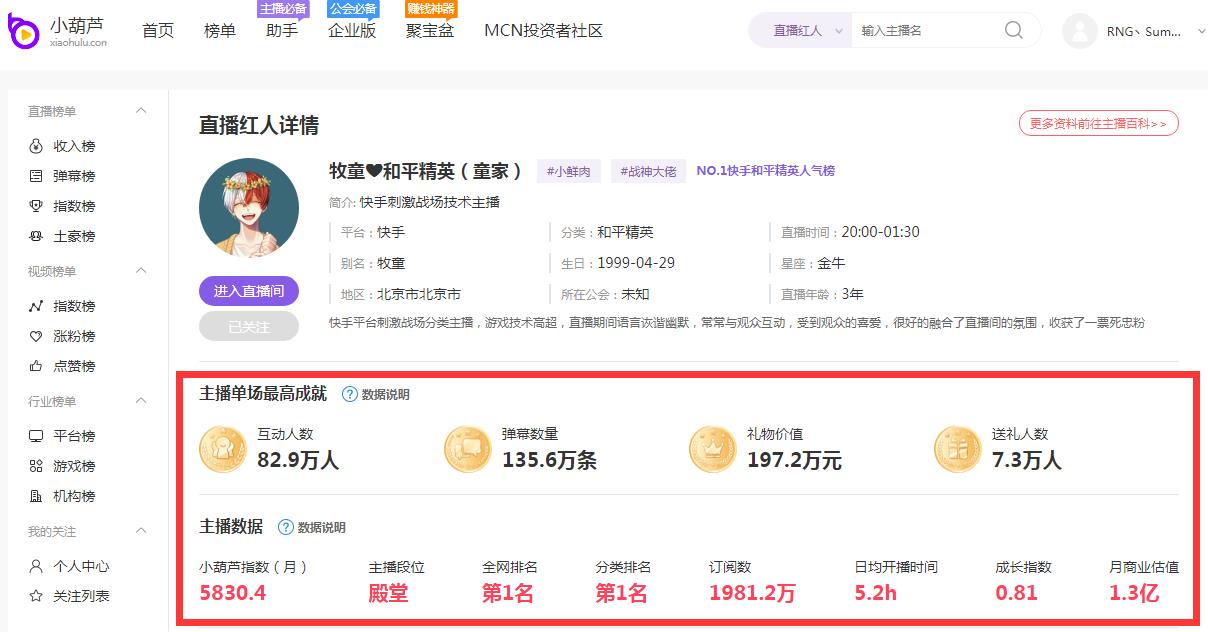Click the help icon beside 主播单场最高成就
The height and width of the screenshot is (632, 1208).
click(349, 394)
